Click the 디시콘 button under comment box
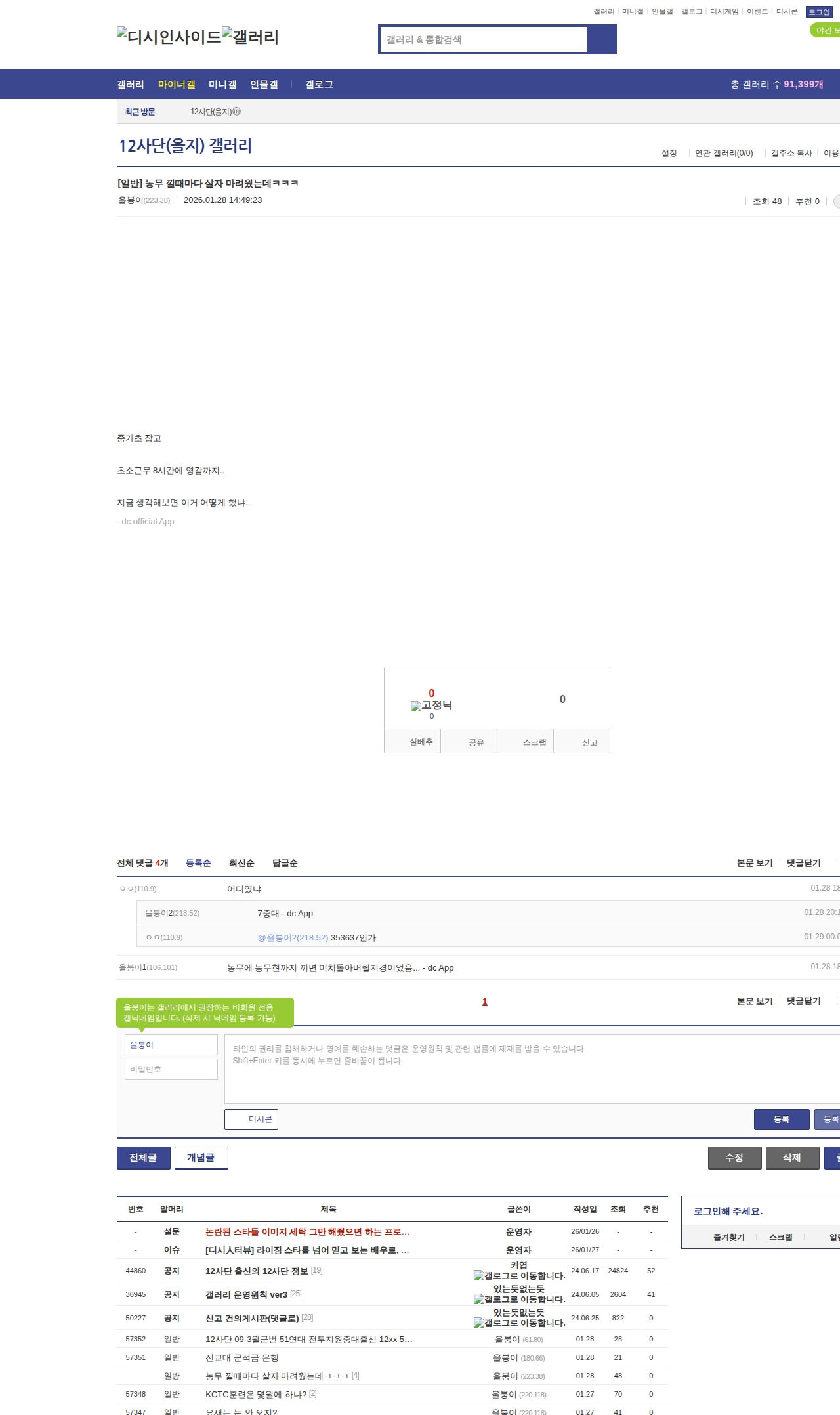Image resolution: width=840 pixels, height=1415 pixels. coord(251,1119)
